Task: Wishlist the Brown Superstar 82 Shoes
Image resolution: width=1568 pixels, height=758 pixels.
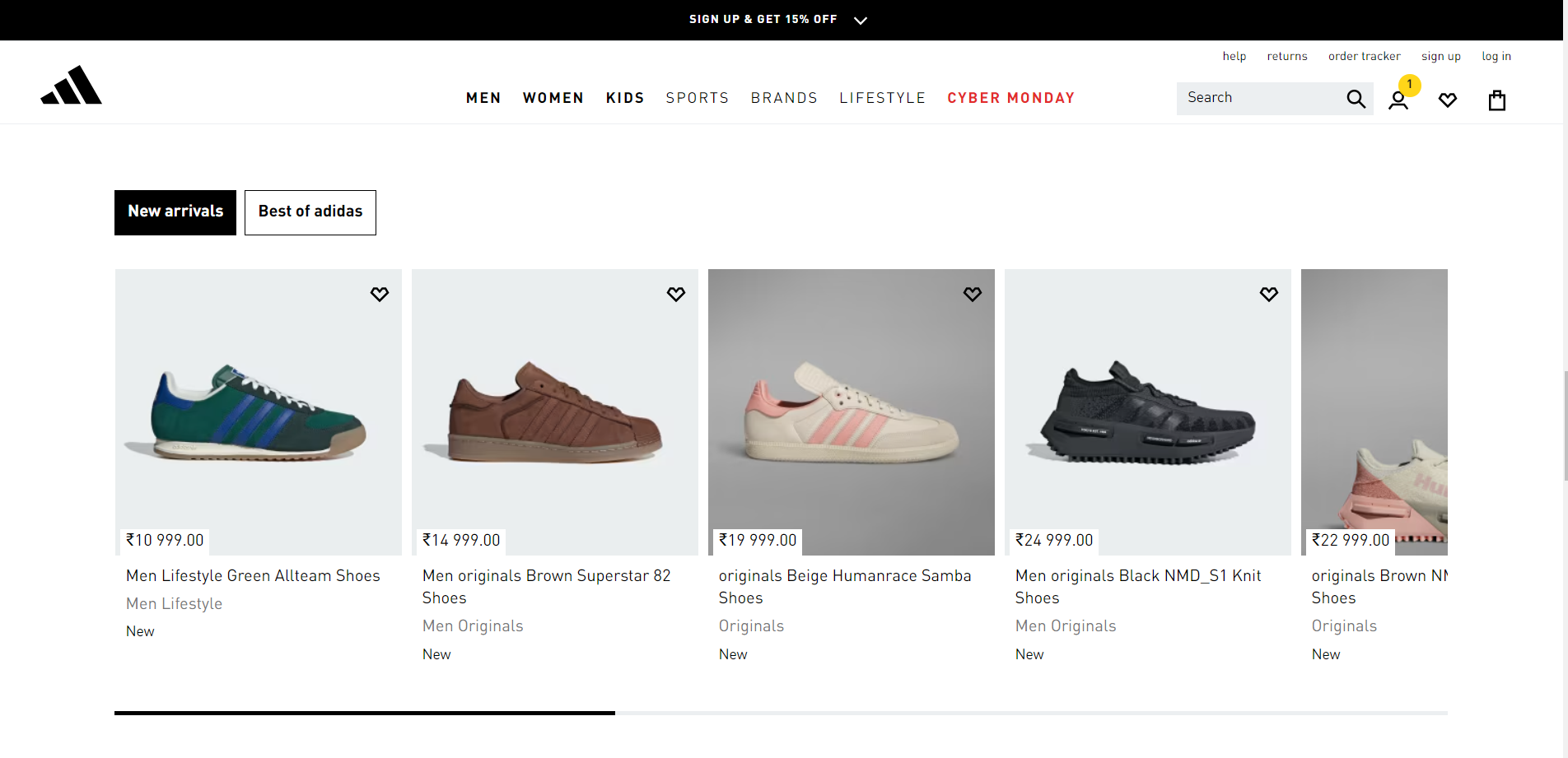Action: pyautogui.click(x=676, y=294)
